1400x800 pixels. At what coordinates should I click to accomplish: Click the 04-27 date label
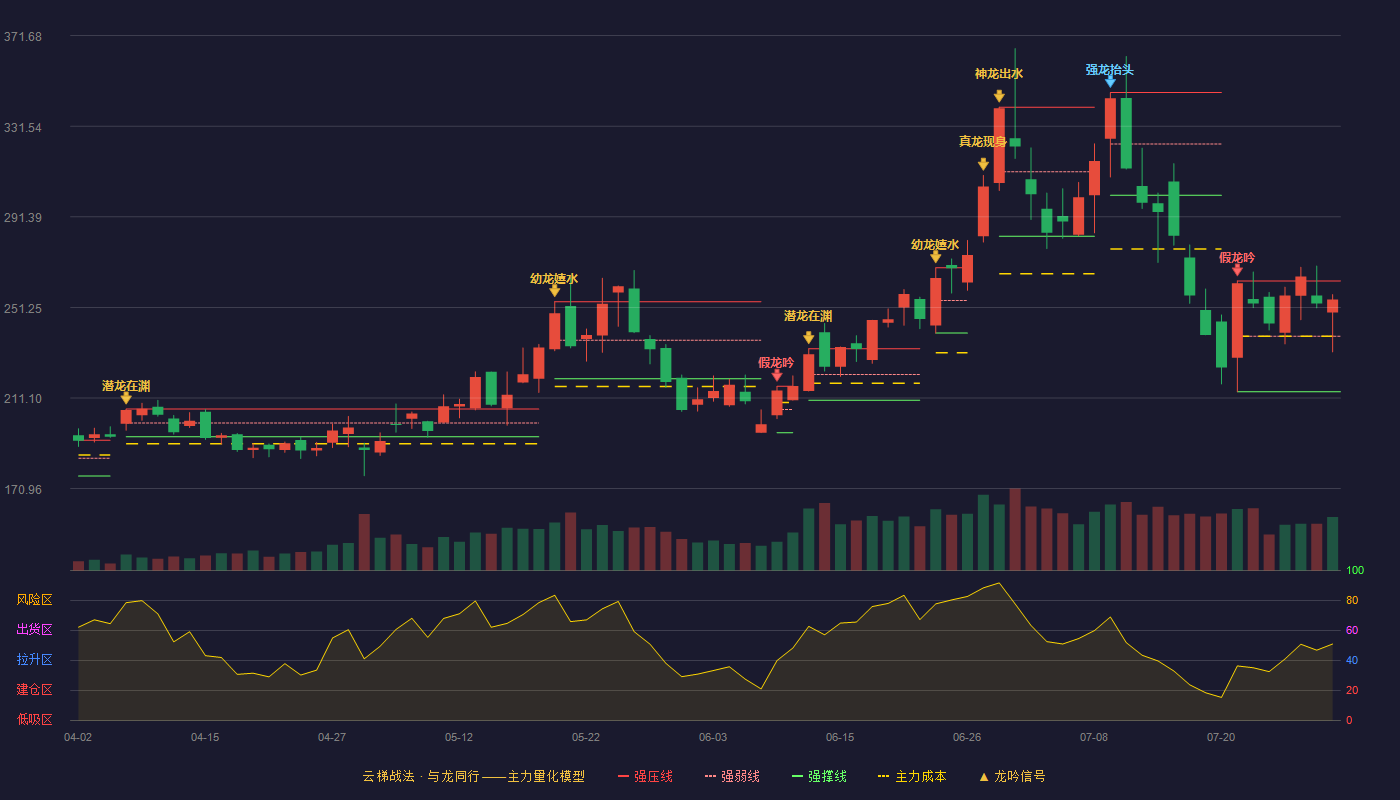[332, 737]
